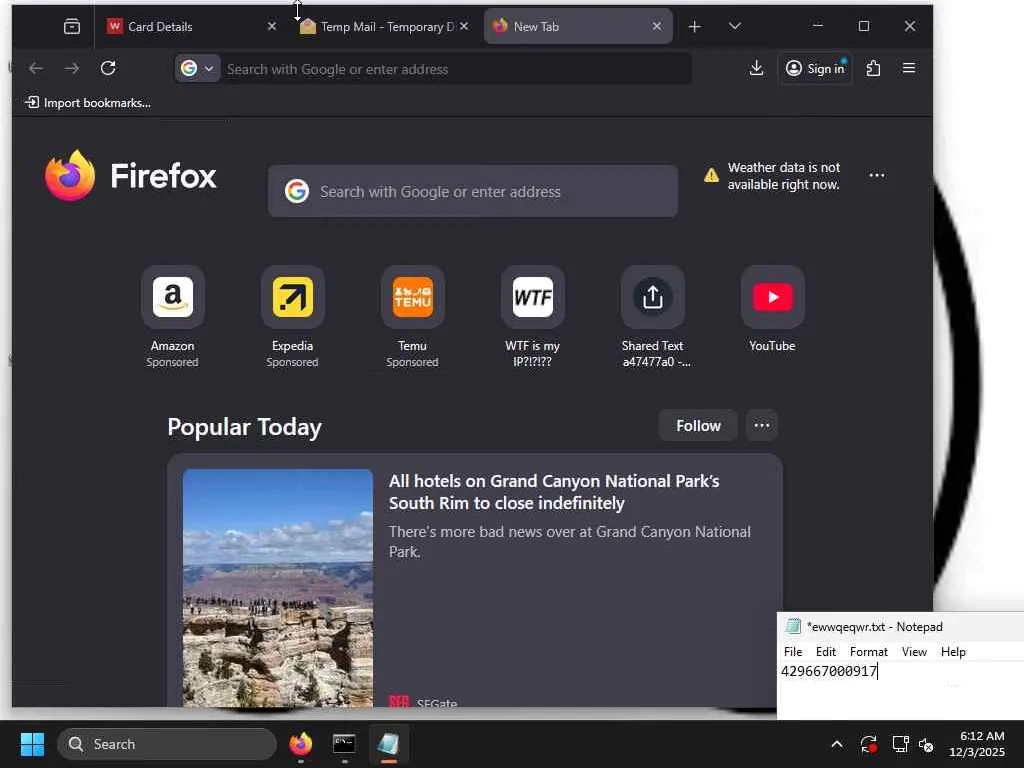The width and height of the screenshot is (1024, 768).
Task: Focus the new tab page Google search box
Action: click(x=473, y=191)
